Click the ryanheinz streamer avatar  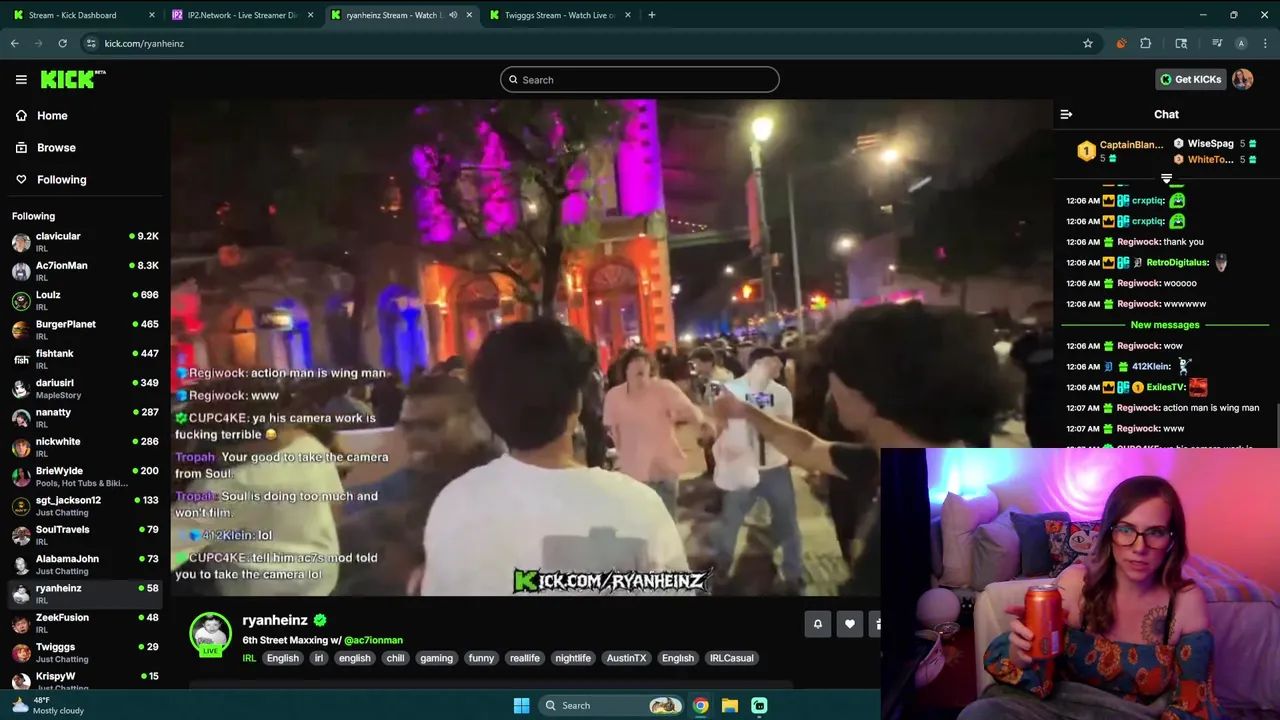pos(210,633)
